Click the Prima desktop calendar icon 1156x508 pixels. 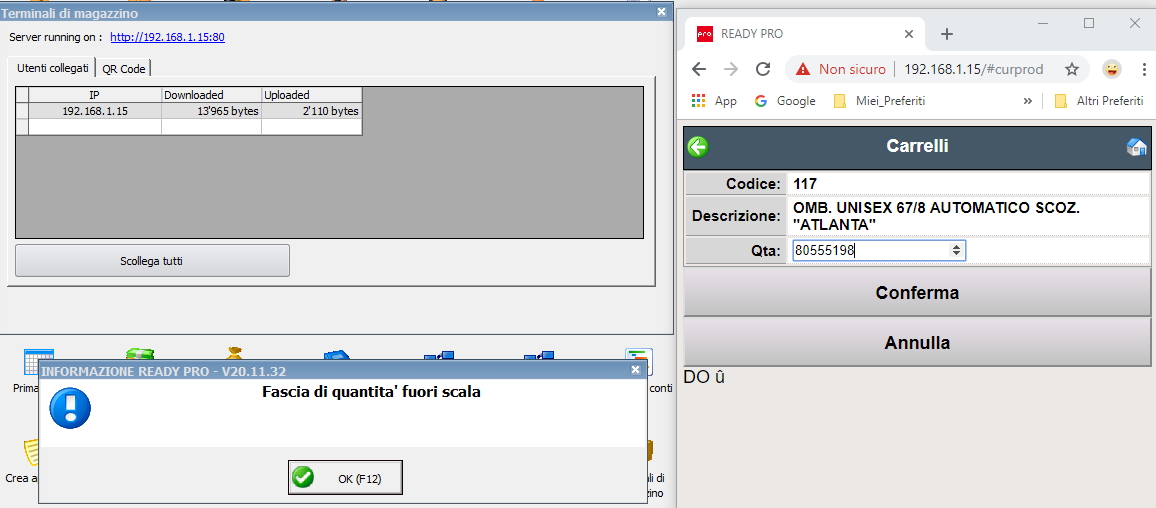click(x=38, y=362)
